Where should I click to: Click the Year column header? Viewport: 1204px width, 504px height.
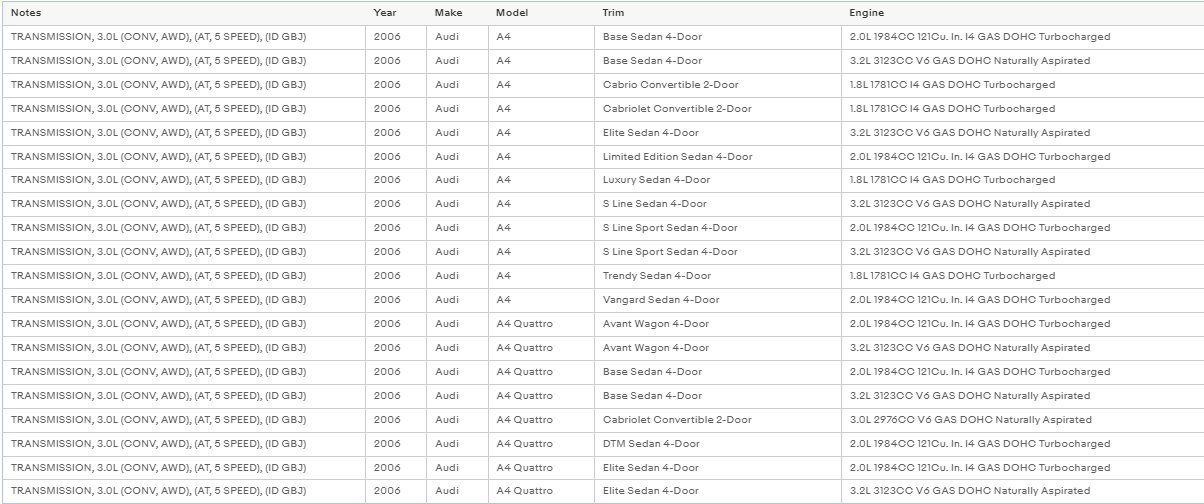pyautogui.click(x=396, y=12)
